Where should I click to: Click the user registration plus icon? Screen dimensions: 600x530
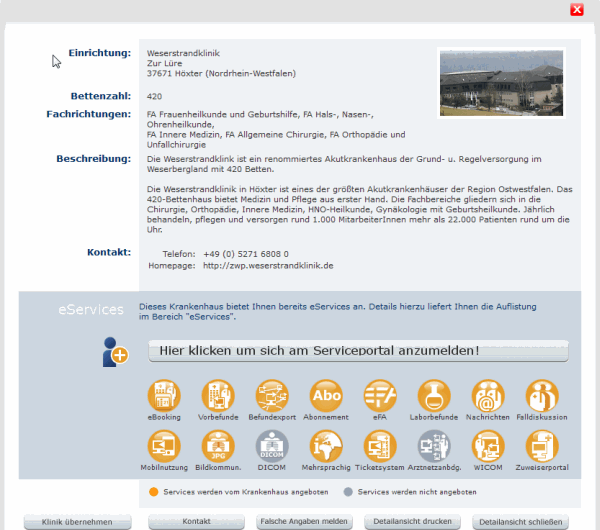click(x=115, y=352)
